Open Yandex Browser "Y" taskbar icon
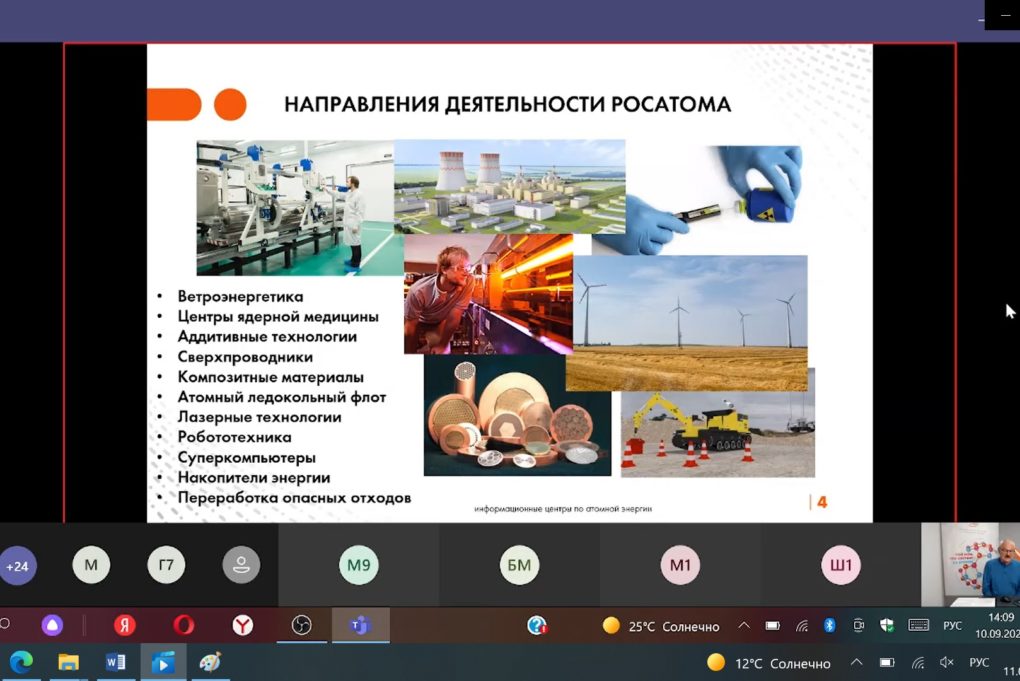1020x681 pixels. coord(243,625)
